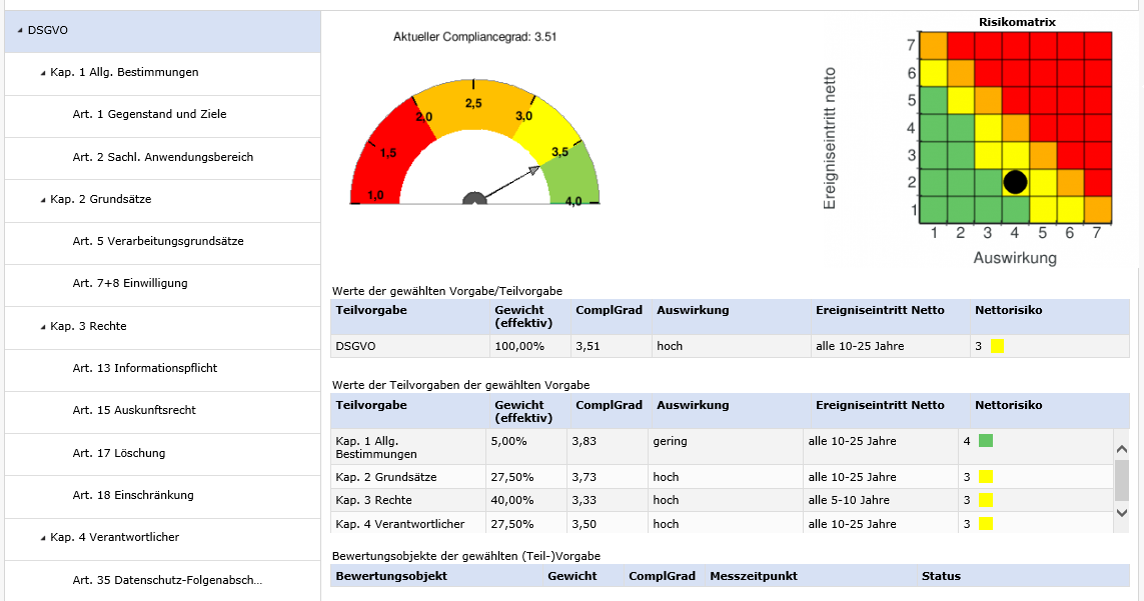Viewport: 1144px width, 601px height.
Task: Open Art. 17 Löschung
Action: (x=119, y=453)
